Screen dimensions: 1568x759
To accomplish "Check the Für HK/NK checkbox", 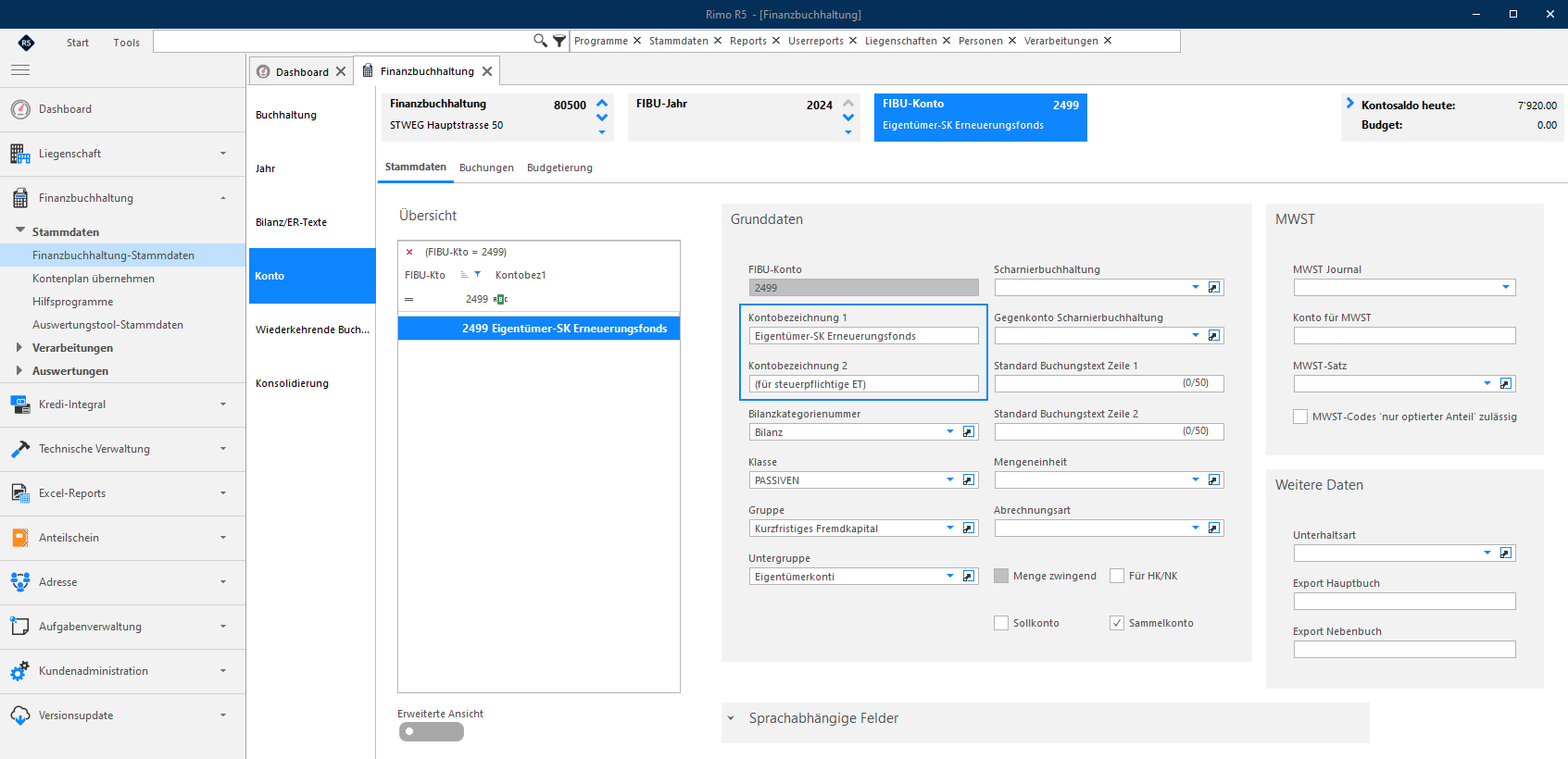I will pos(1117,576).
